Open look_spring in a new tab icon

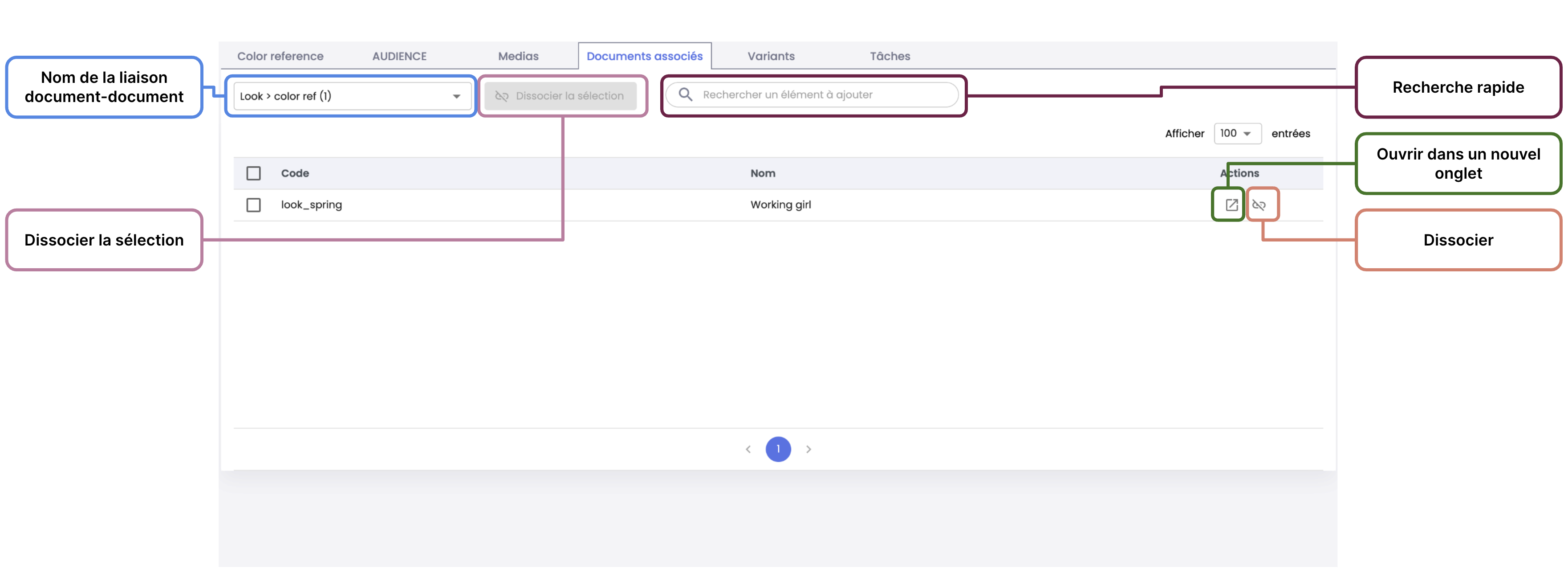[x=1231, y=205]
